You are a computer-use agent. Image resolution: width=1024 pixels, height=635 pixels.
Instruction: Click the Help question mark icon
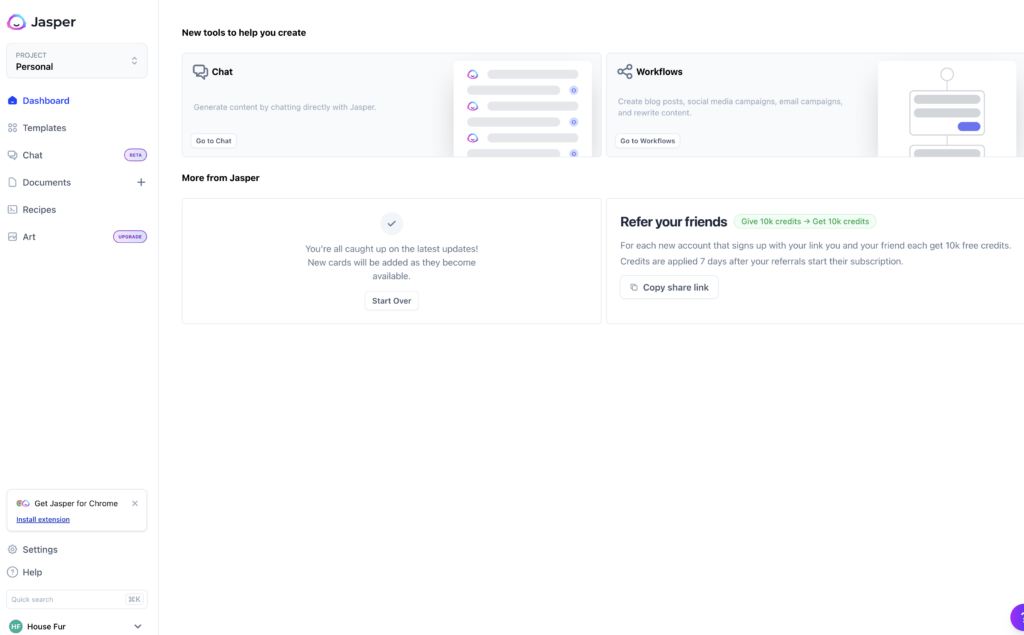[12, 573]
